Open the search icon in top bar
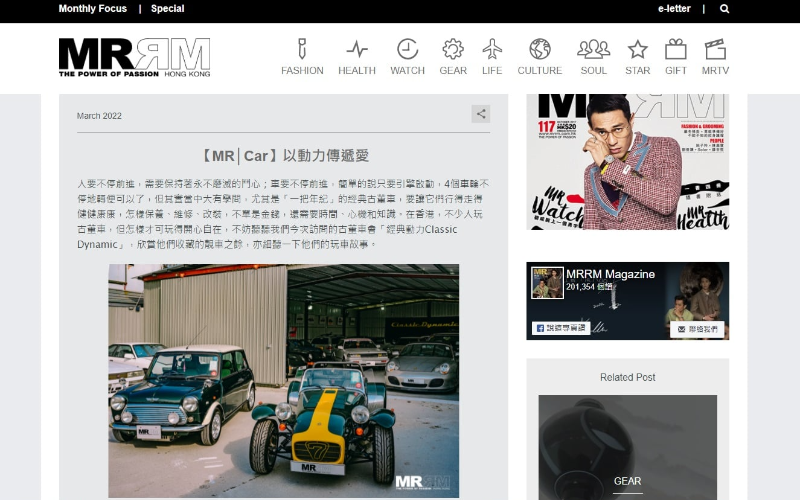The width and height of the screenshot is (800, 500). [725, 9]
